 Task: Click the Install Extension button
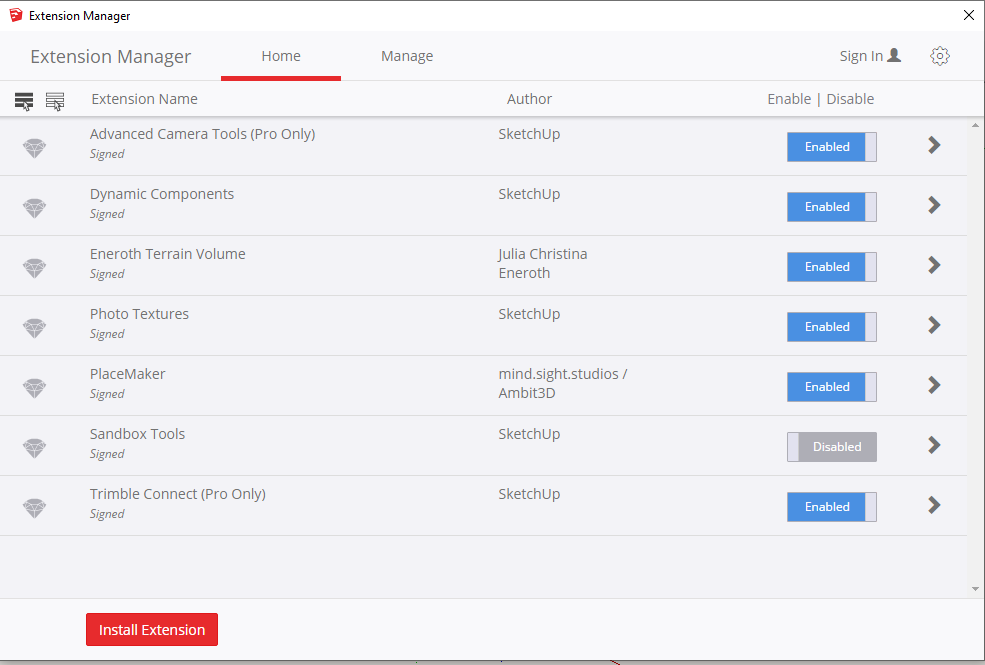coord(152,629)
